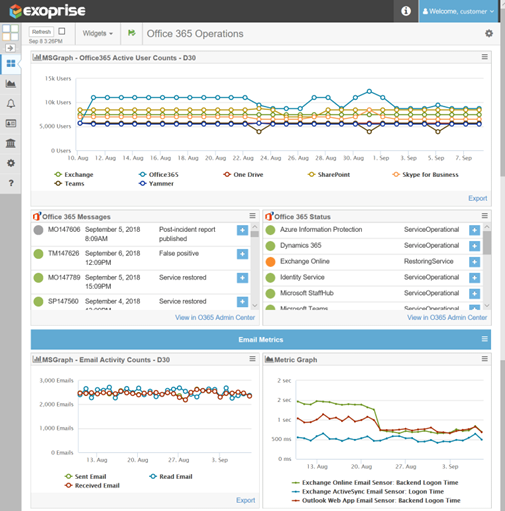Open the Charts area-graph sidebar icon
Viewport: 505px width, 511px height.
click(x=11, y=84)
